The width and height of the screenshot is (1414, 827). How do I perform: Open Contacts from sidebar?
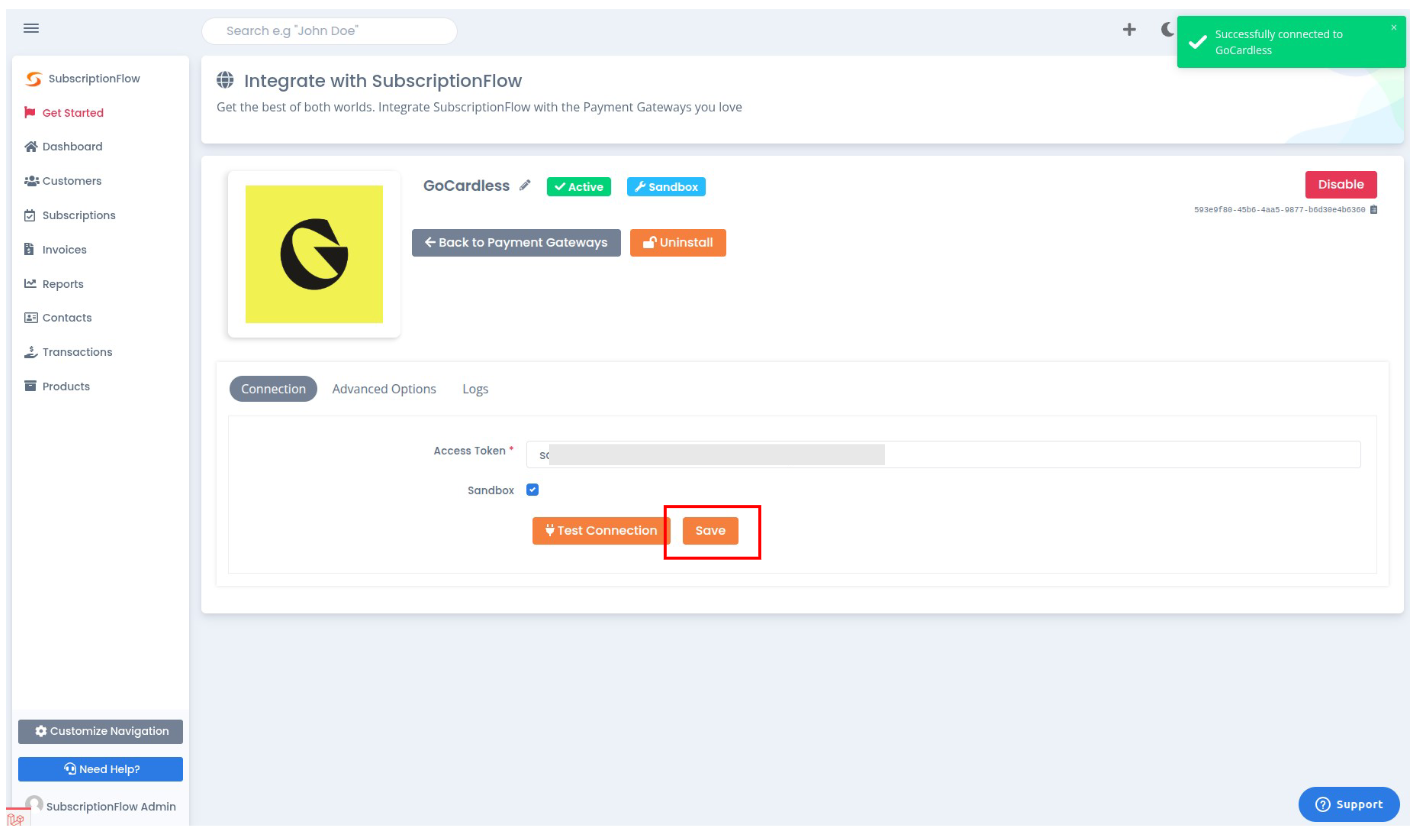coord(67,318)
